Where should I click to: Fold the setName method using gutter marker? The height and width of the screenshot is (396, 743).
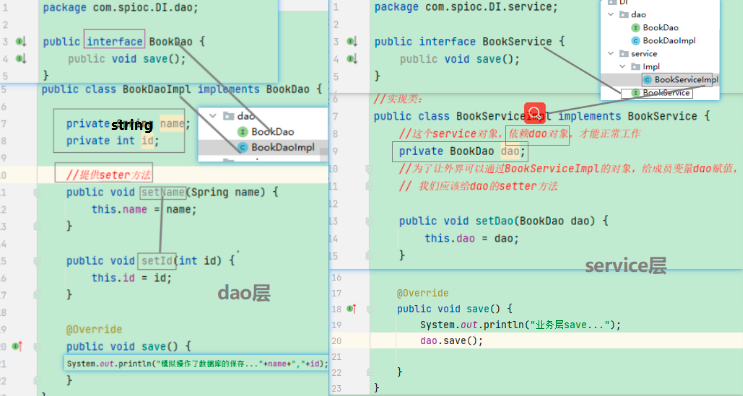coord(37,192)
